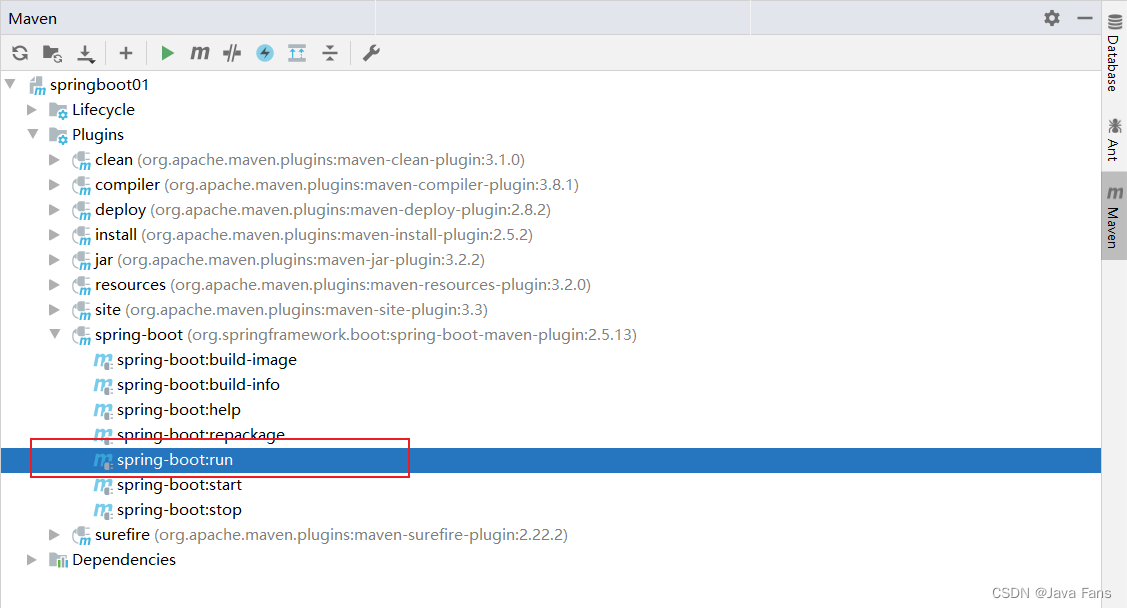Select the spring-boot plugin row

[551, 335]
